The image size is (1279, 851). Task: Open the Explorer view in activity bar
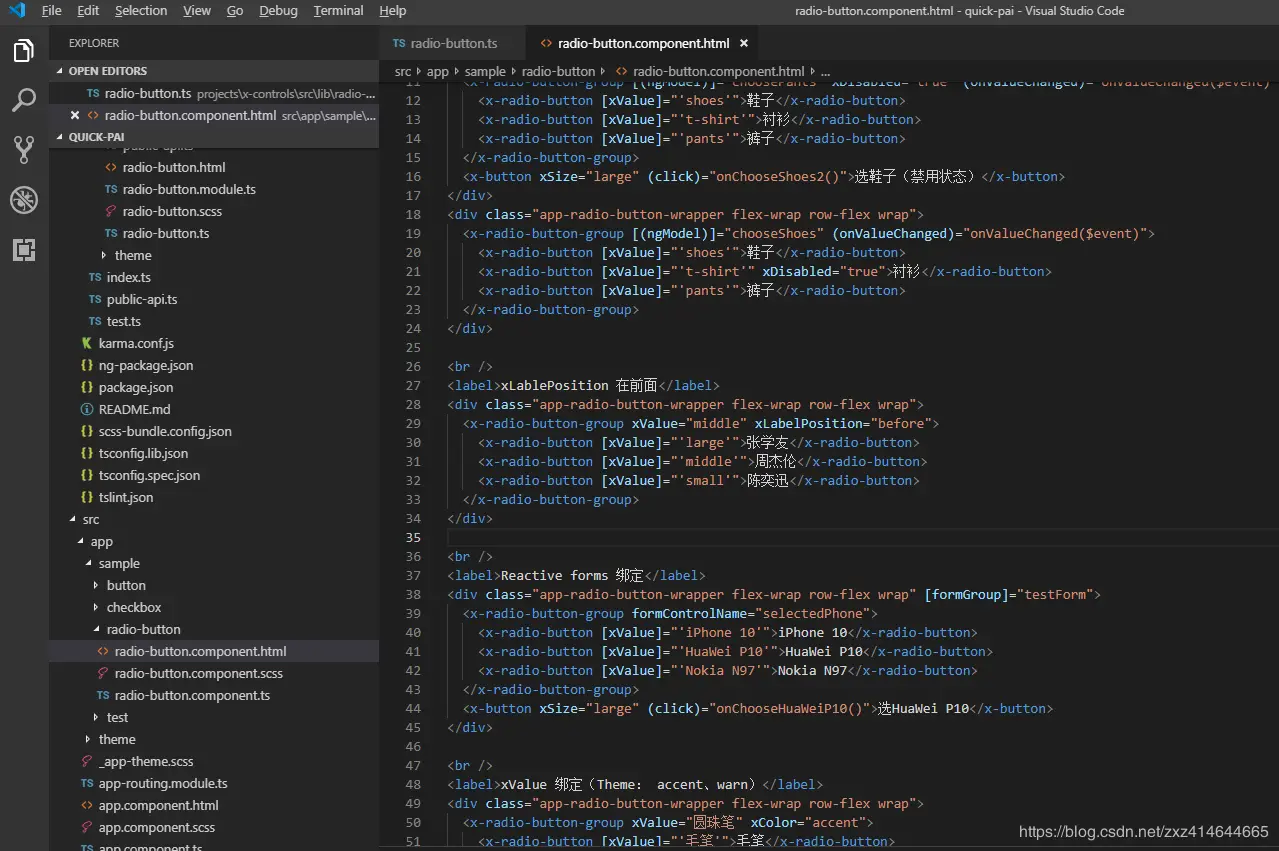[x=24, y=50]
